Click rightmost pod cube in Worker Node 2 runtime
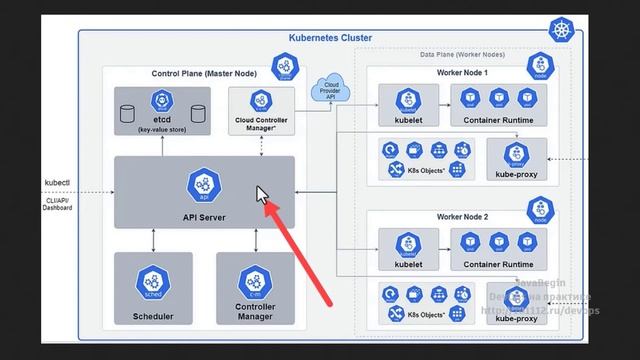This screenshot has width=640, height=360. tap(527, 242)
